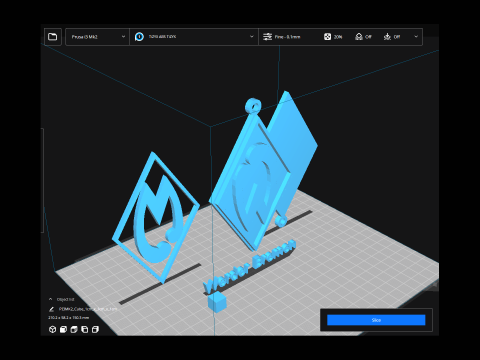Collapse the Object list
480x360 pixels.
click(50, 299)
